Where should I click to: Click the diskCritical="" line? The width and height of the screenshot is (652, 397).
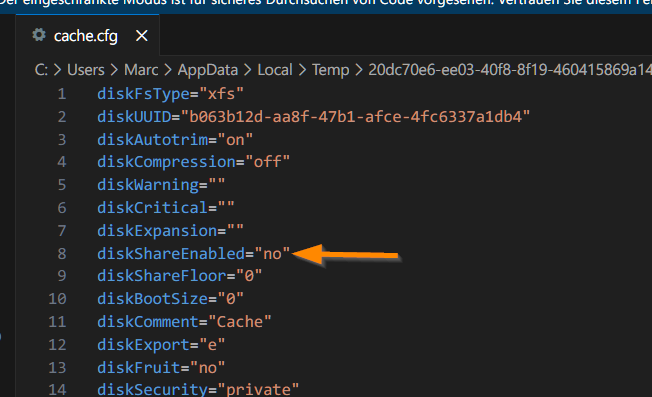click(165, 208)
